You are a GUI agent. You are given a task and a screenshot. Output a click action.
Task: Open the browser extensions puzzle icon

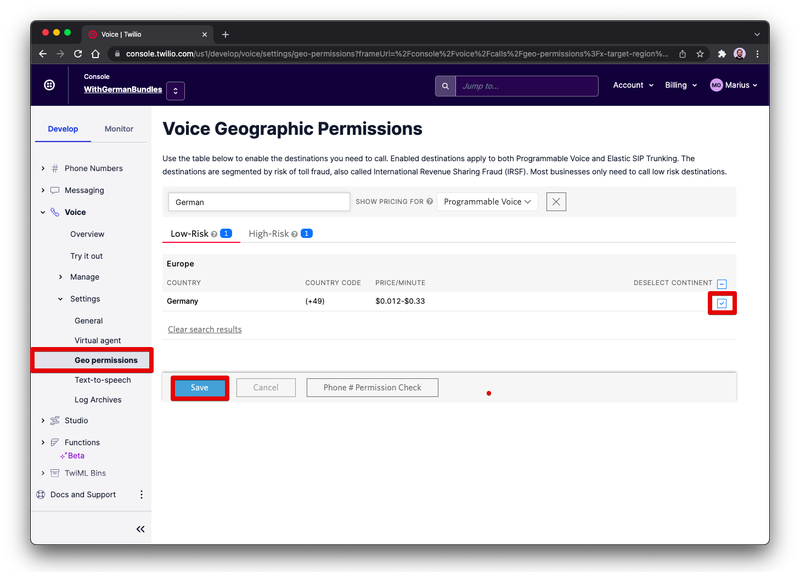(721, 54)
